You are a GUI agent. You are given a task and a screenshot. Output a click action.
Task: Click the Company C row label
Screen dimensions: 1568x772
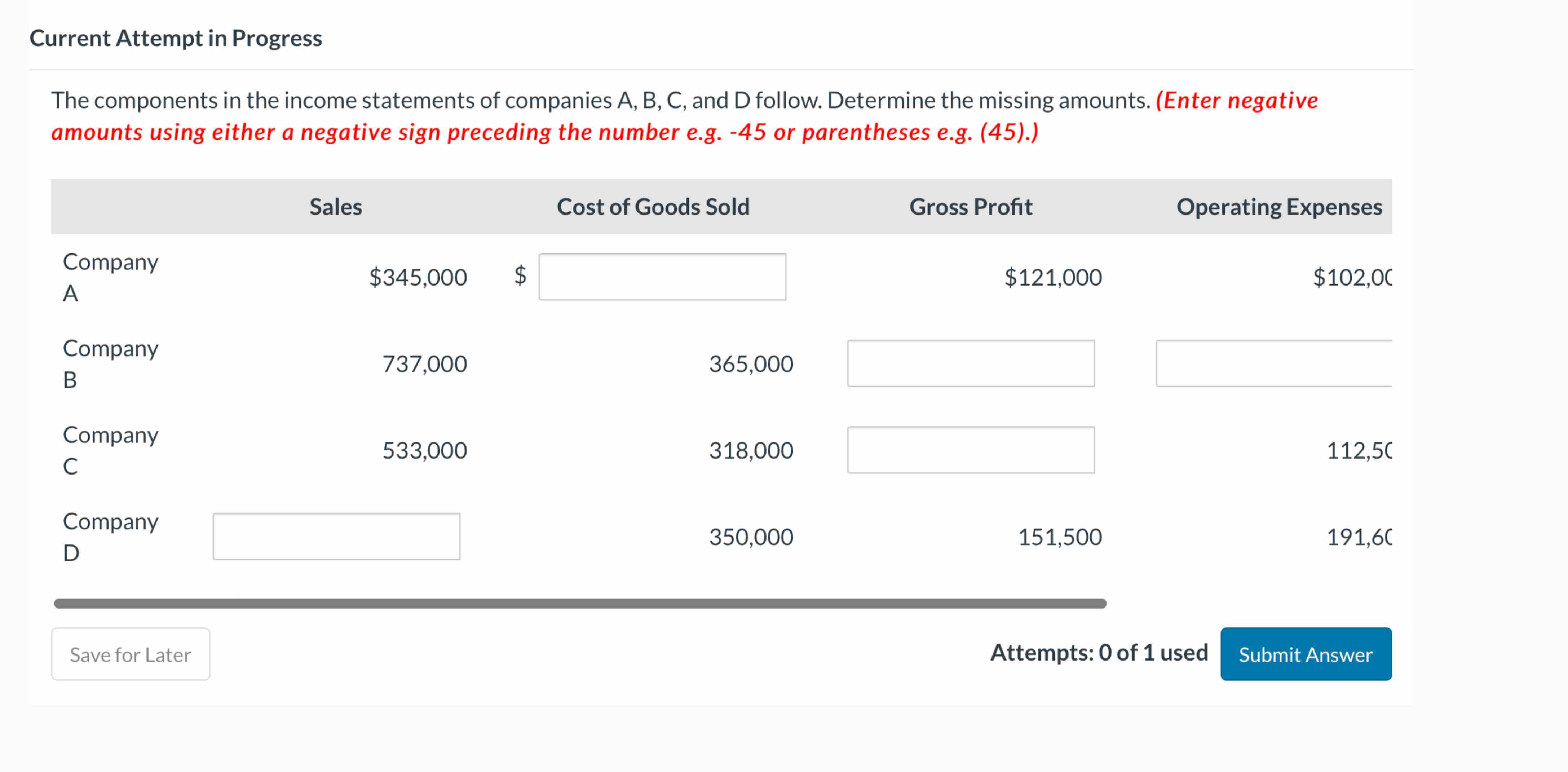(110, 450)
